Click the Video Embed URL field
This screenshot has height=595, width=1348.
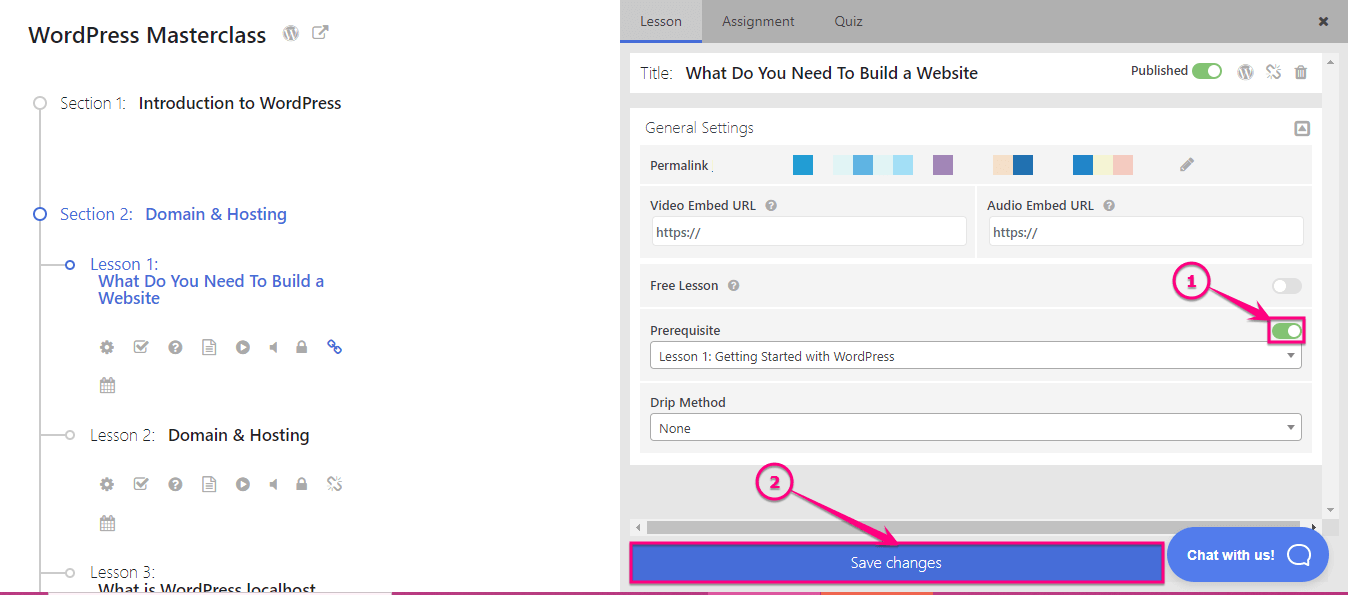pyautogui.click(x=809, y=232)
